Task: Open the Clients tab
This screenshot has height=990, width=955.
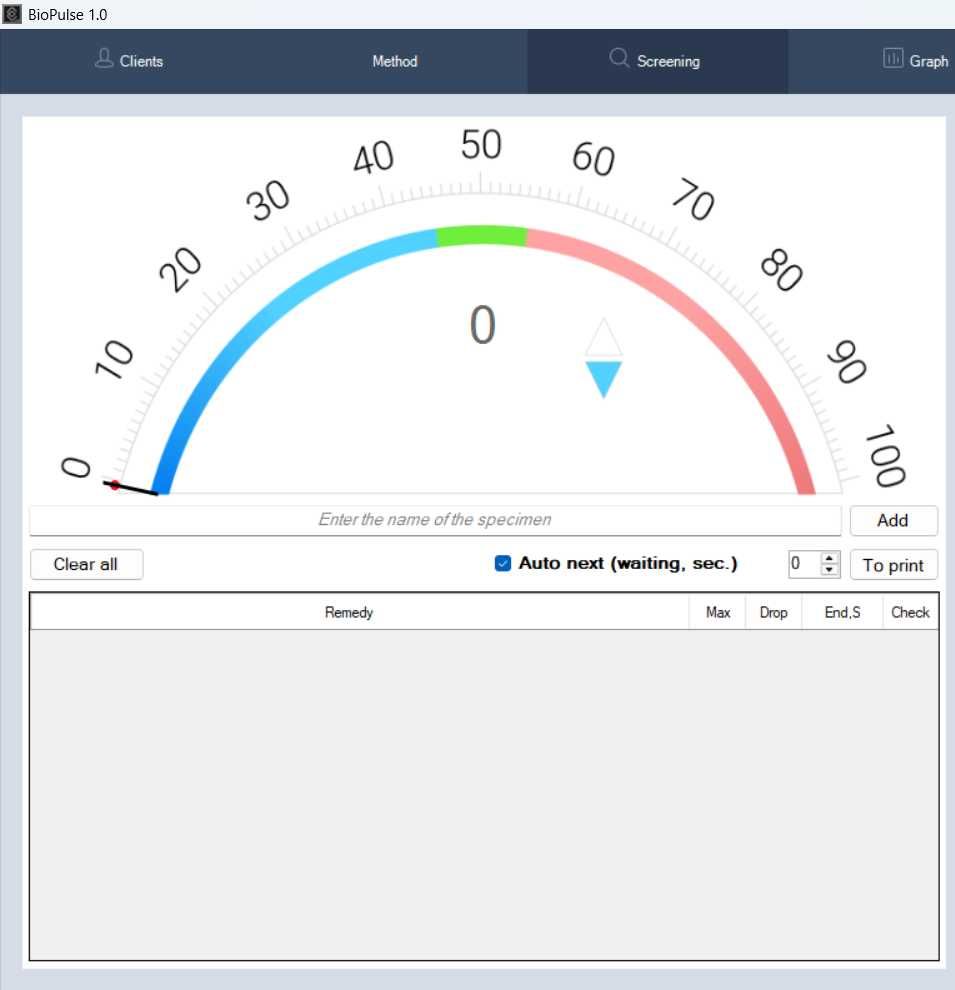Action: [129, 61]
